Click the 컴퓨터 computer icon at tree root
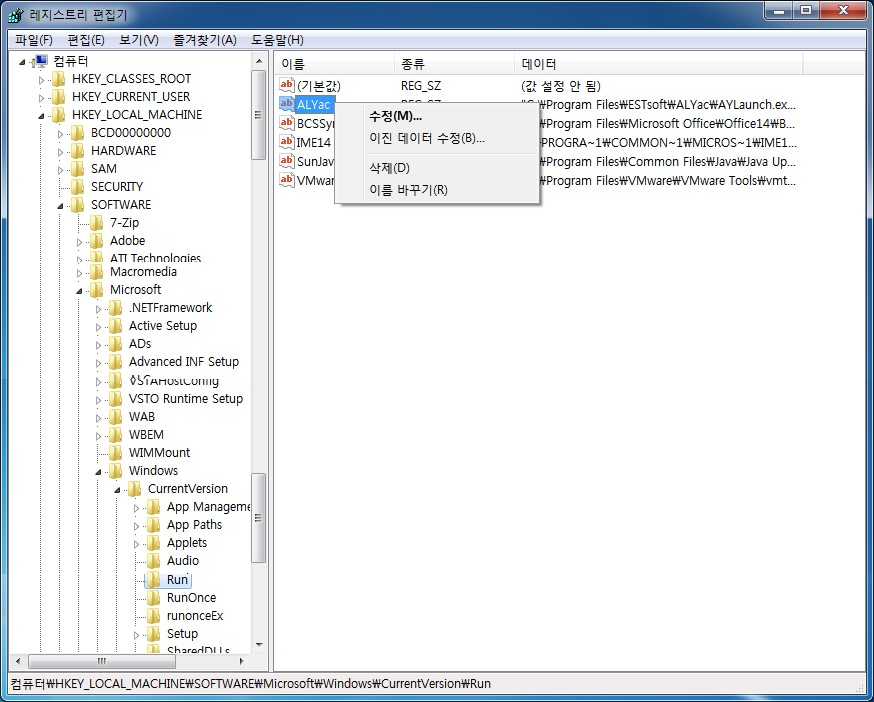The image size is (874, 702). [x=41, y=61]
